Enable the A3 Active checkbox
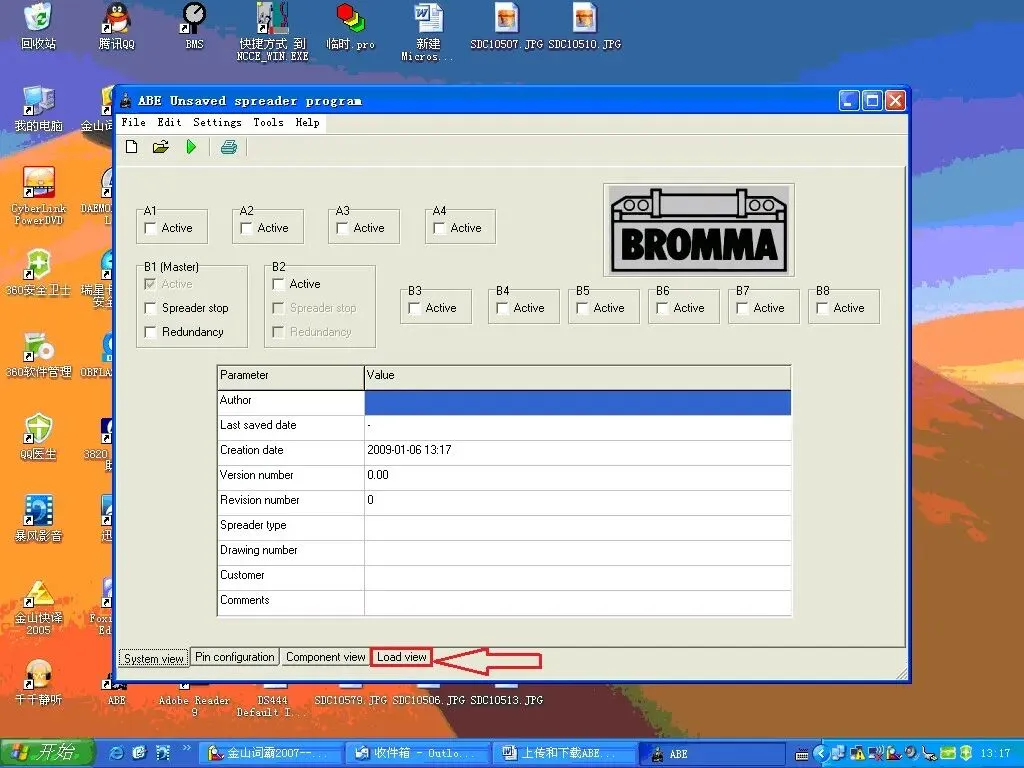 pos(342,228)
